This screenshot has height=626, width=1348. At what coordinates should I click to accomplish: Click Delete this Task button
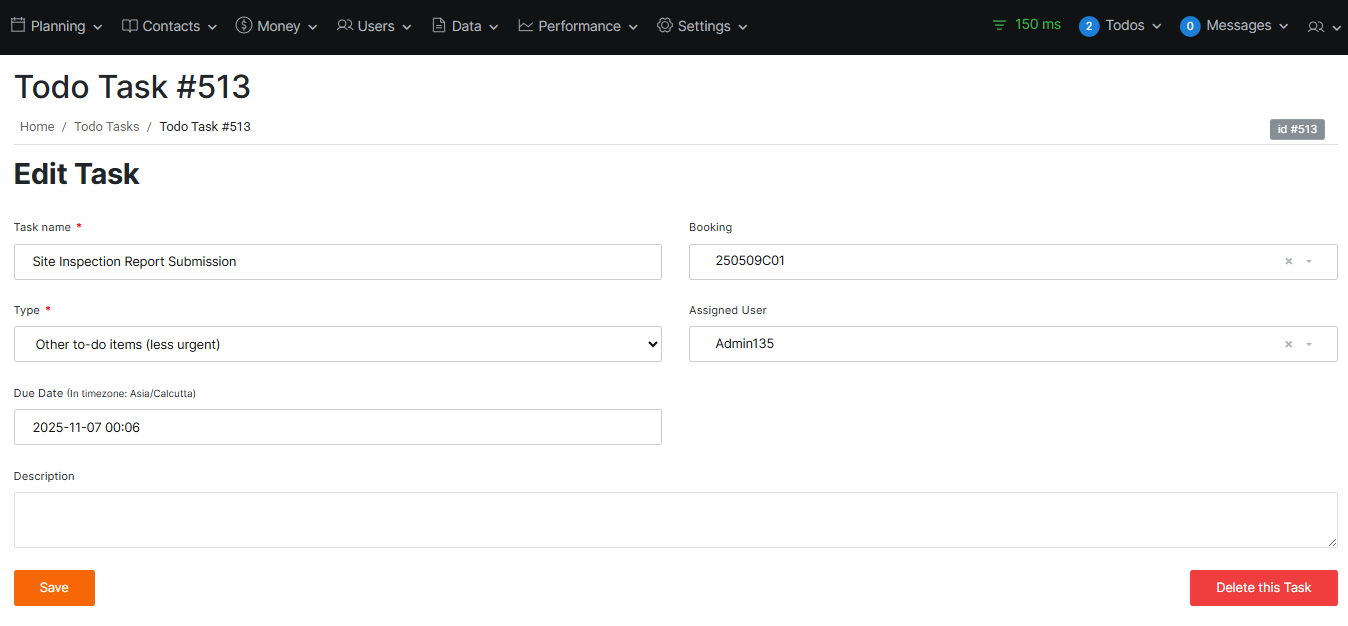[x=1263, y=588]
